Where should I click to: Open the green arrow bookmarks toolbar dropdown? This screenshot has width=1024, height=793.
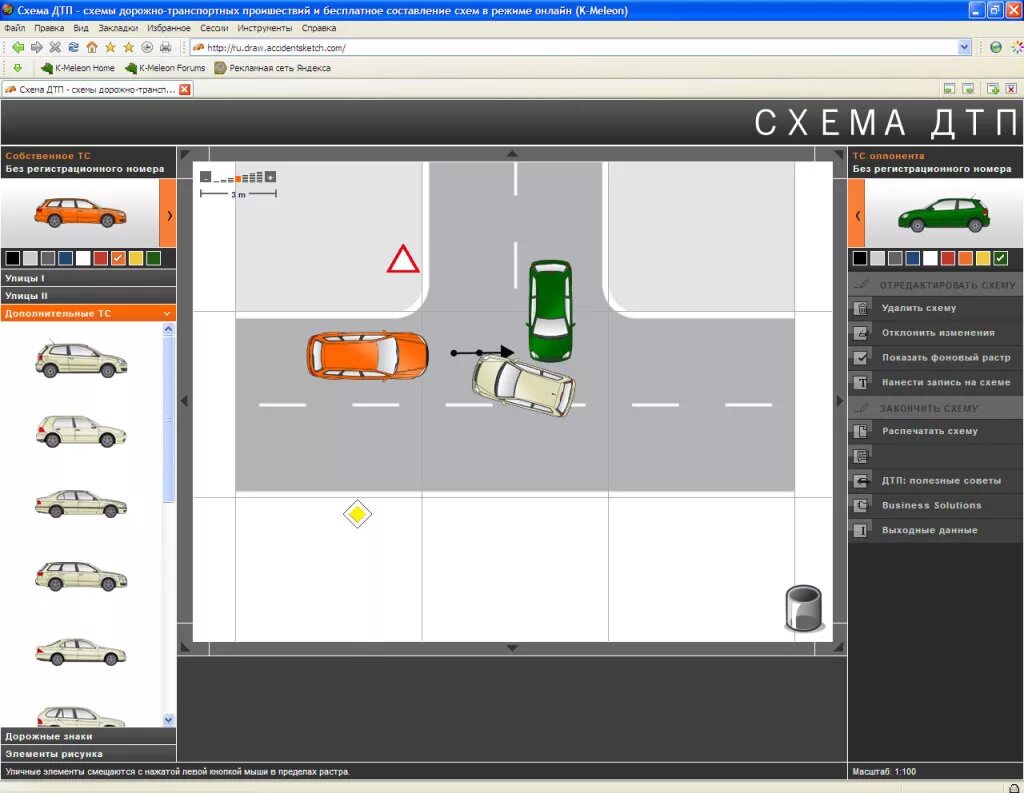[x=18, y=68]
